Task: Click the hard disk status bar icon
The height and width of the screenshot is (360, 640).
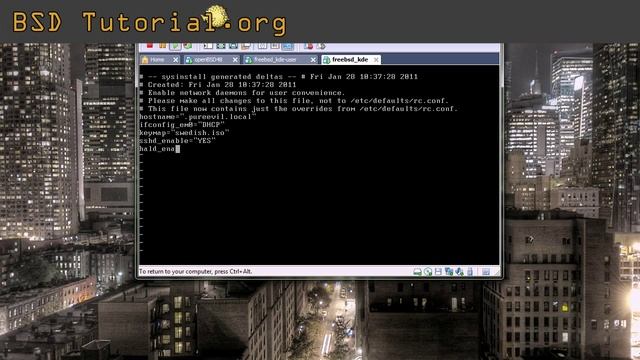Action: coord(417,272)
